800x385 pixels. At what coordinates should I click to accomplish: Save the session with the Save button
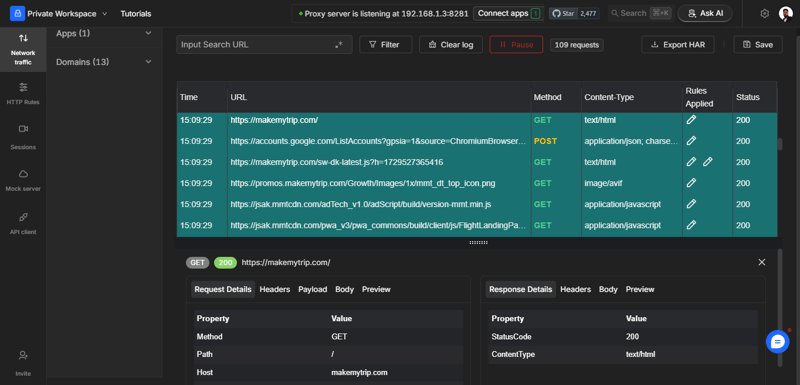pos(758,44)
